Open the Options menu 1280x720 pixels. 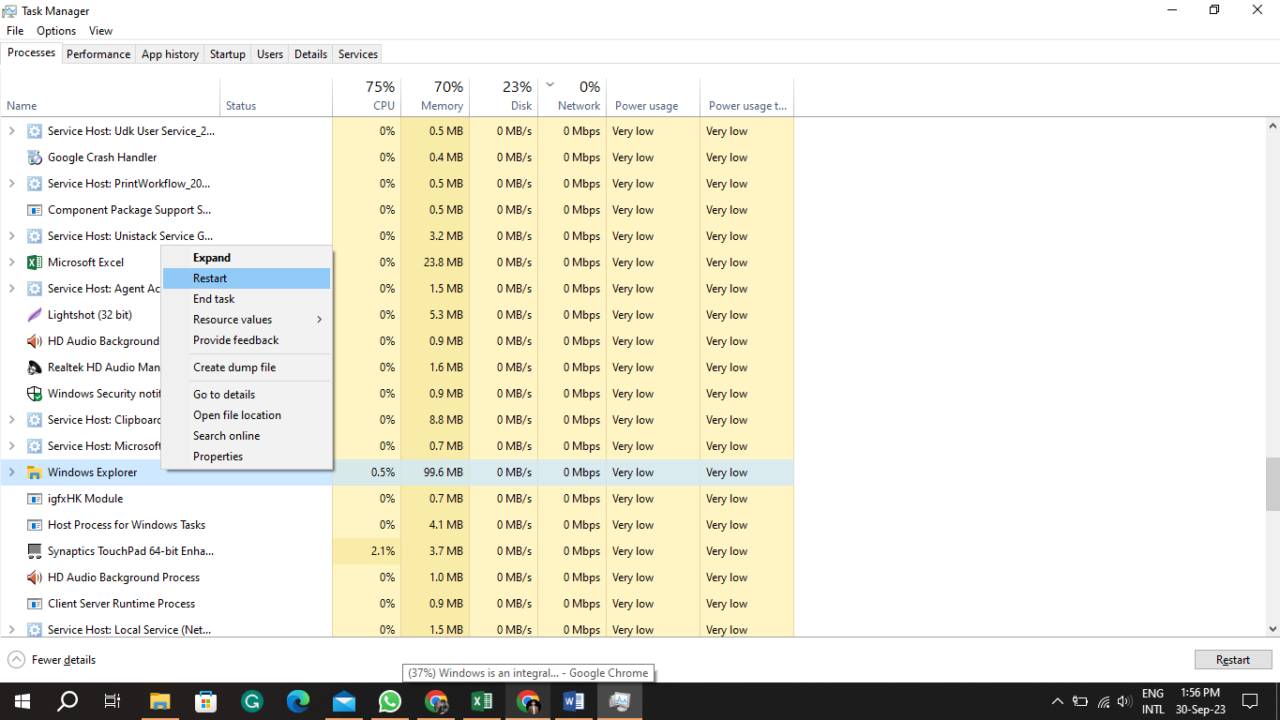point(56,30)
